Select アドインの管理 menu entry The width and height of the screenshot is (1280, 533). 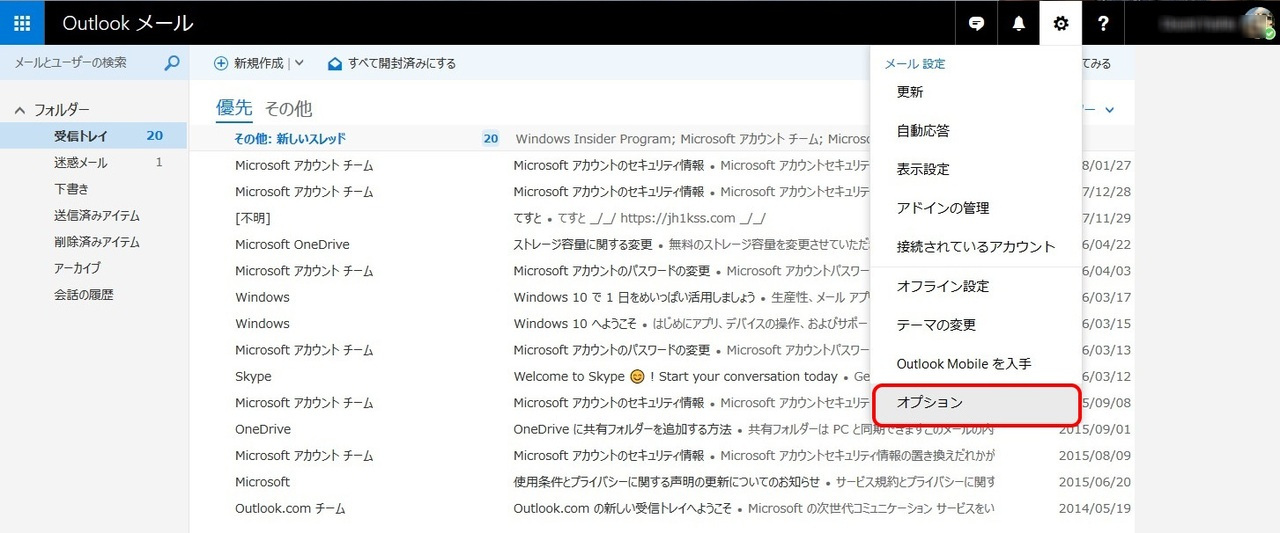[976, 208]
